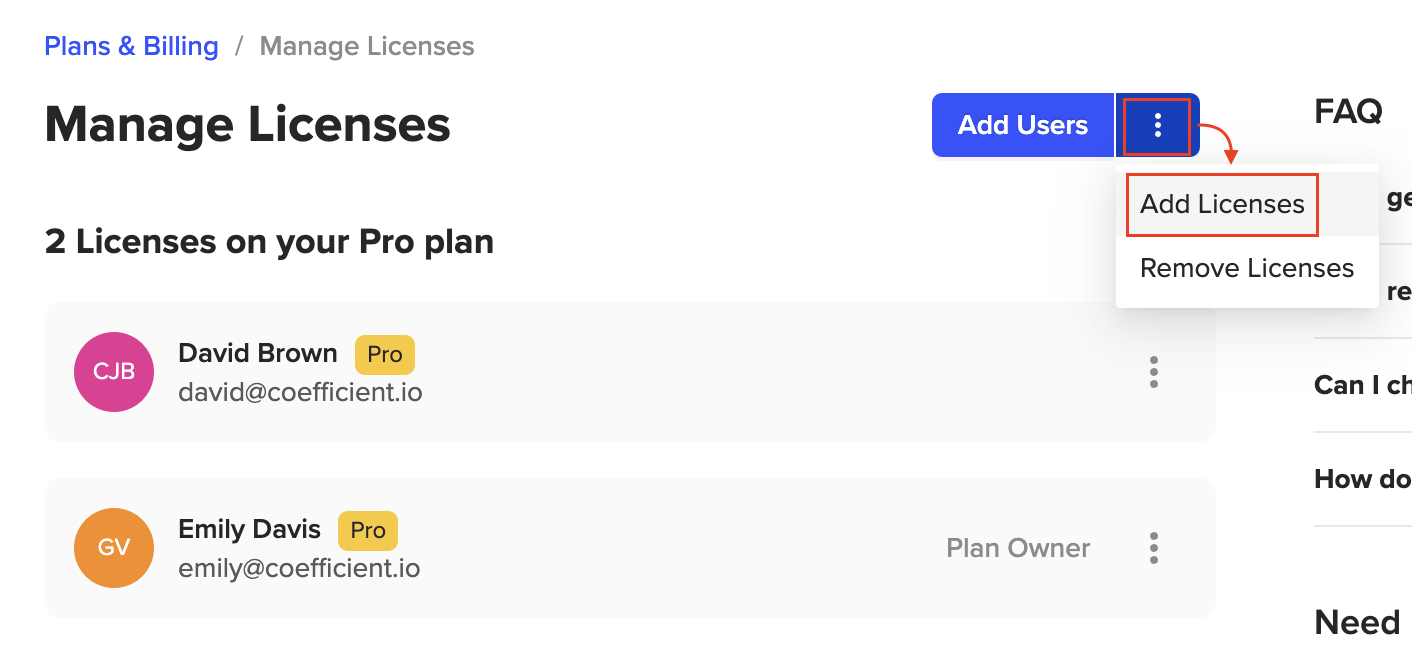
Task: Select Add Licenses from the dropdown menu
Action: [1222, 204]
